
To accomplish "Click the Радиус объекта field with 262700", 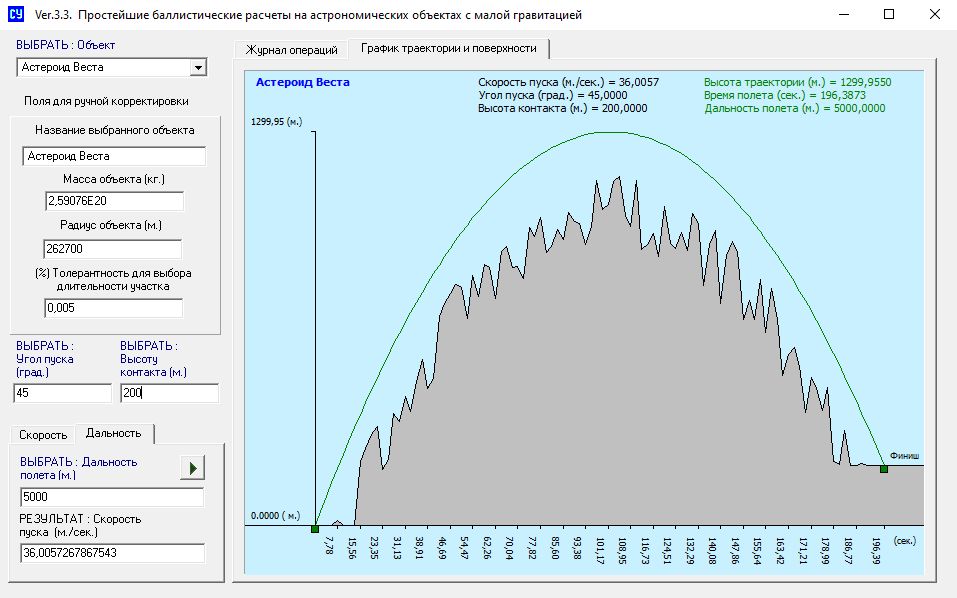I will point(112,249).
